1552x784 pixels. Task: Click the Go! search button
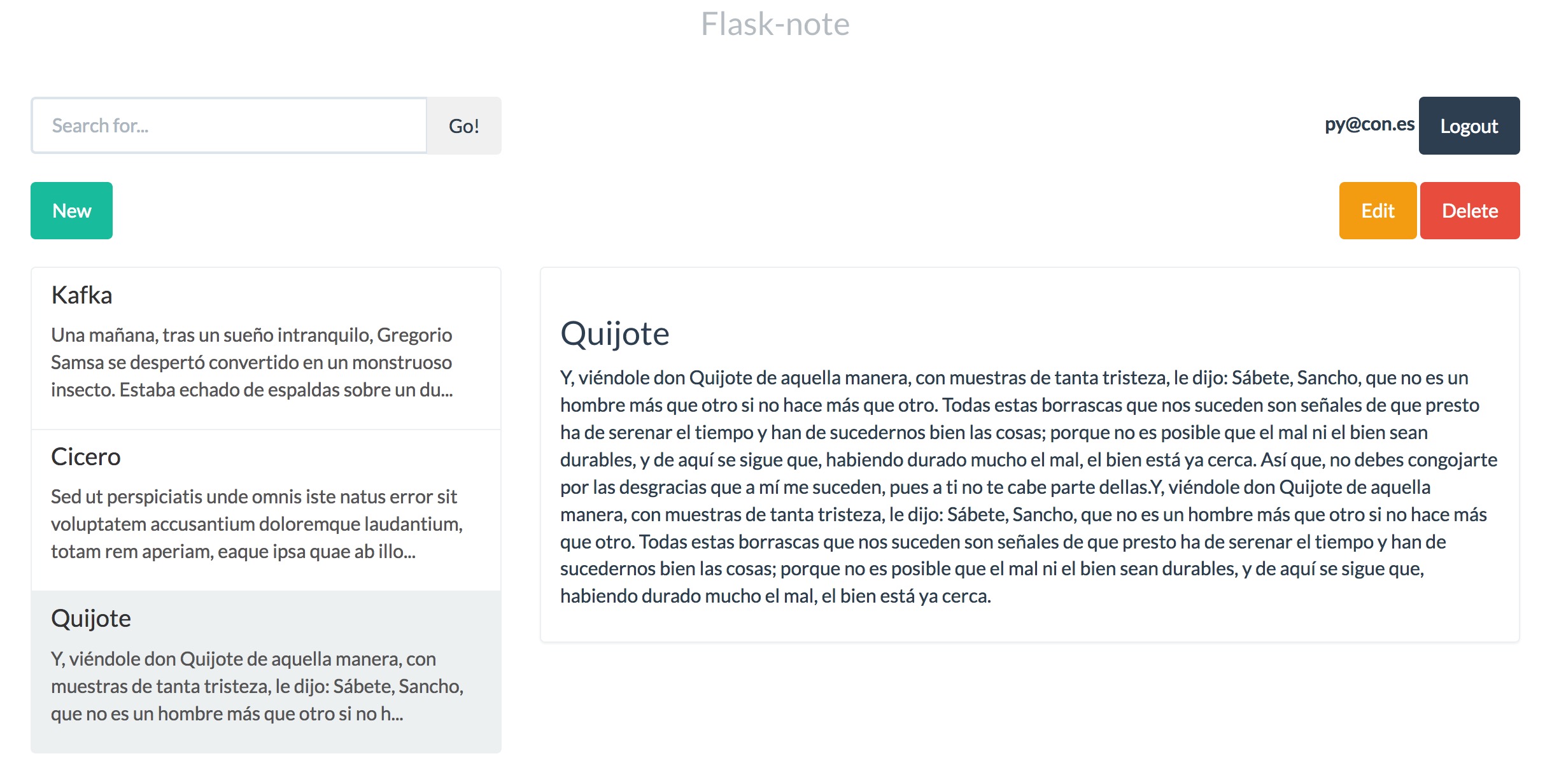tap(463, 125)
